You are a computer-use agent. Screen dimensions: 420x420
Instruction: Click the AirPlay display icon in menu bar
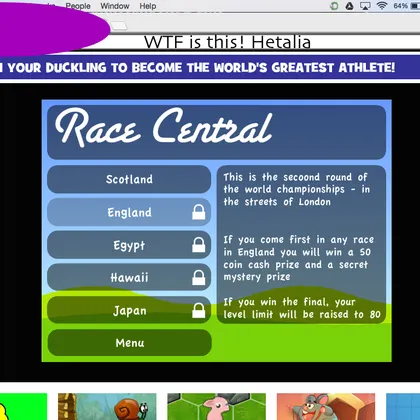click(365, 6)
